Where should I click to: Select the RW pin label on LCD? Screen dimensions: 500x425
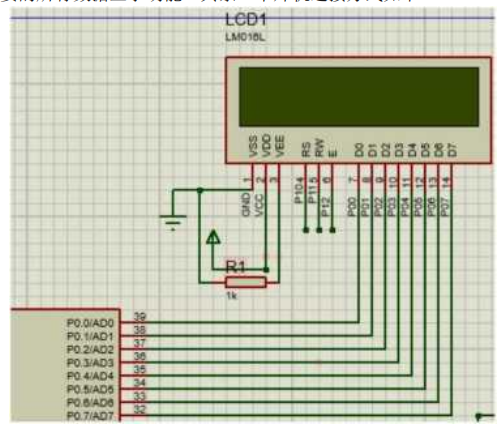[x=319, y=148]
